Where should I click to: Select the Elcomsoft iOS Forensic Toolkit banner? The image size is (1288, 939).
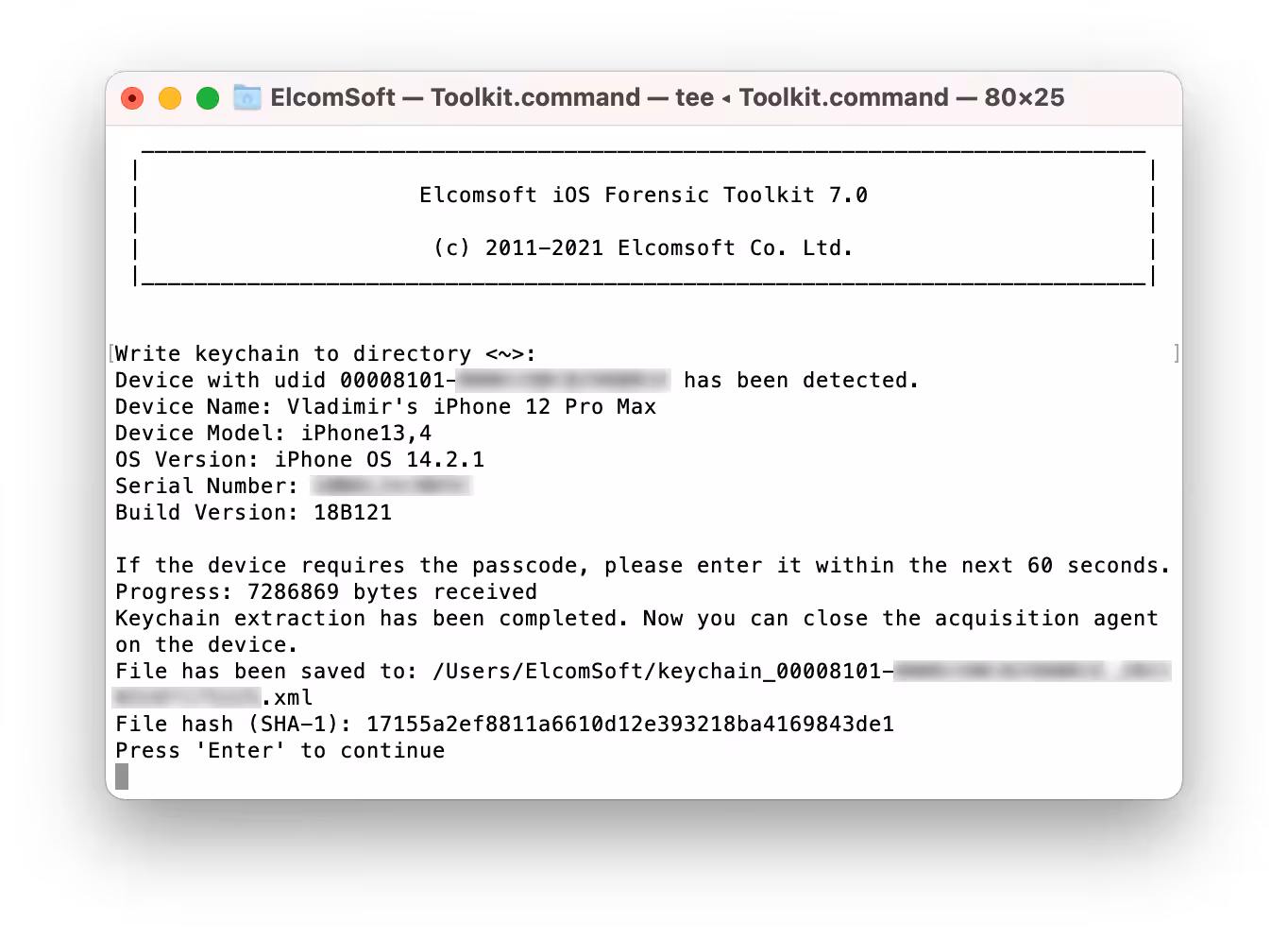coord(644,195)
